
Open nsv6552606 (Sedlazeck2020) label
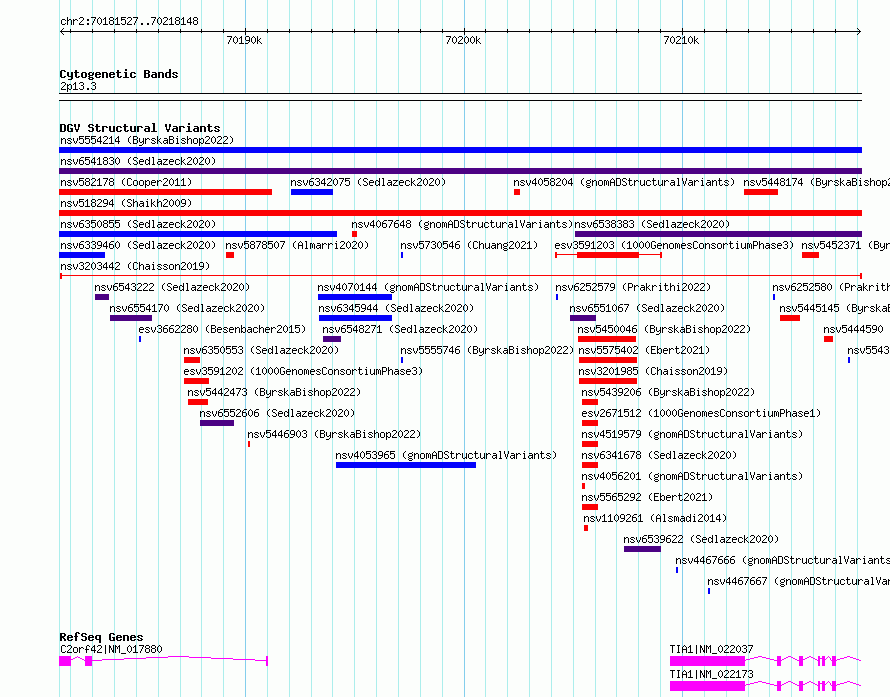pyautogui.click(x=277, y=413)
